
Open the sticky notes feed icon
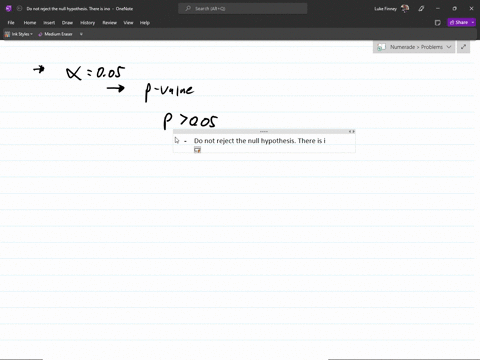pos(438,23)
